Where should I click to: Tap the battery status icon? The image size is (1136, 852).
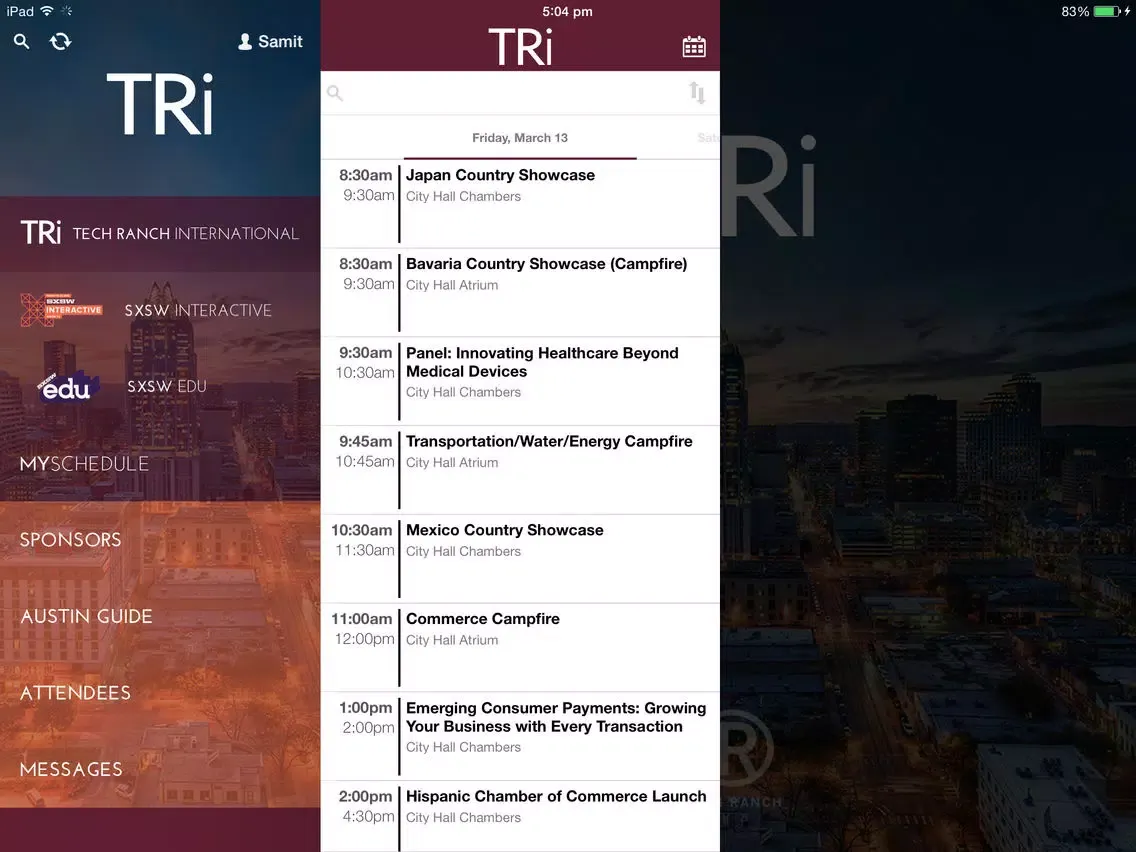point(1107,12)
